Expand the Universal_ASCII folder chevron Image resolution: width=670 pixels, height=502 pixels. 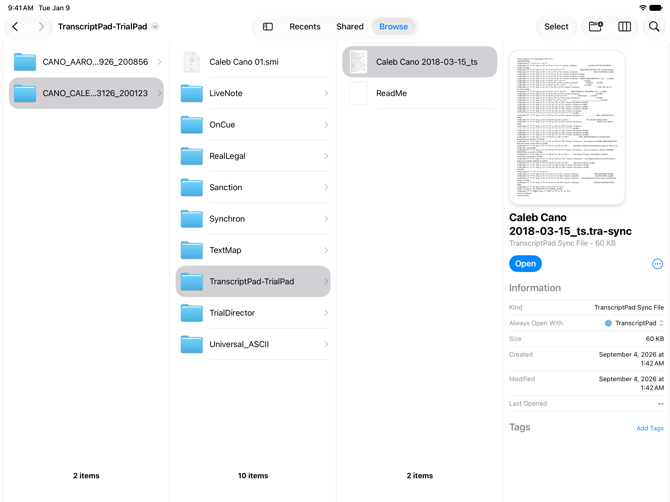pos(326,344)
